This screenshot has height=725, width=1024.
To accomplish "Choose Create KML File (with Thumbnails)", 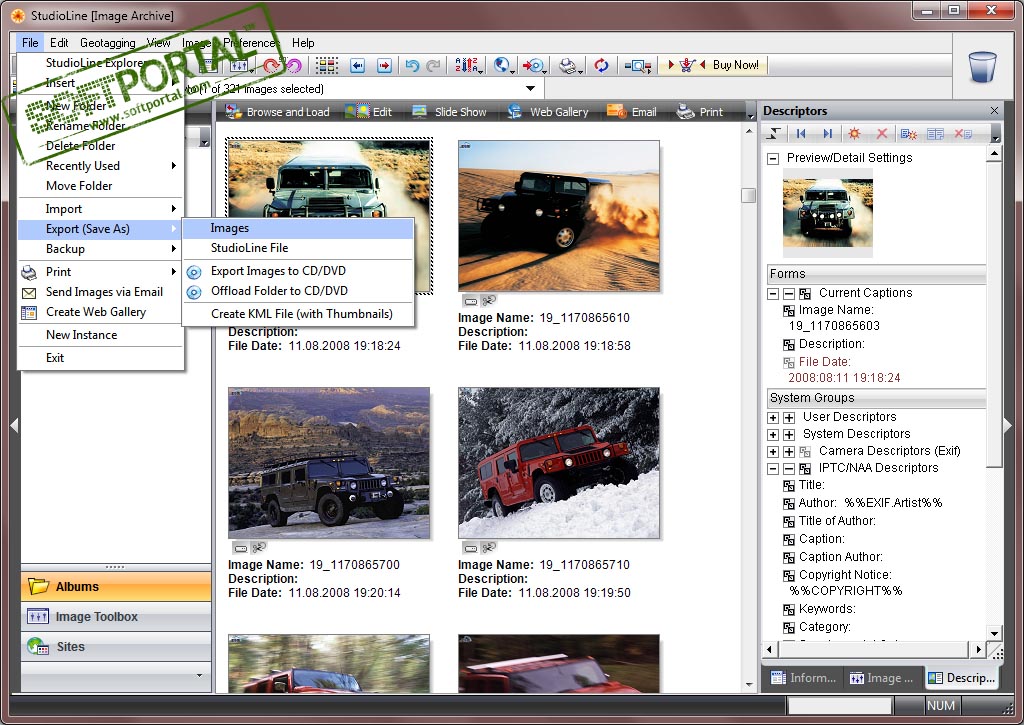I will [301, 314].
